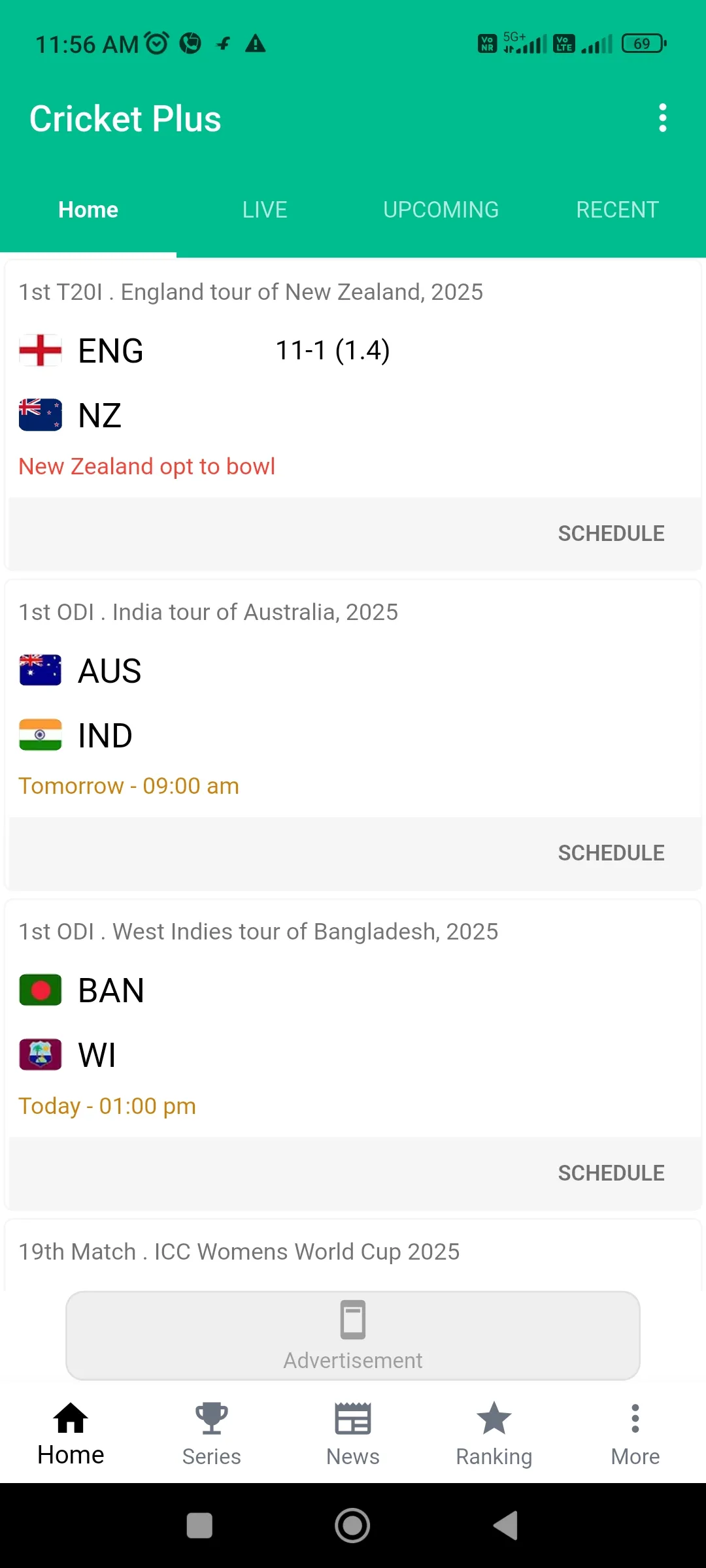The image size is (706, 1568).
Task: Open schedule for Bangladesh vs West Indies
Action: (x=611, y=1173)
